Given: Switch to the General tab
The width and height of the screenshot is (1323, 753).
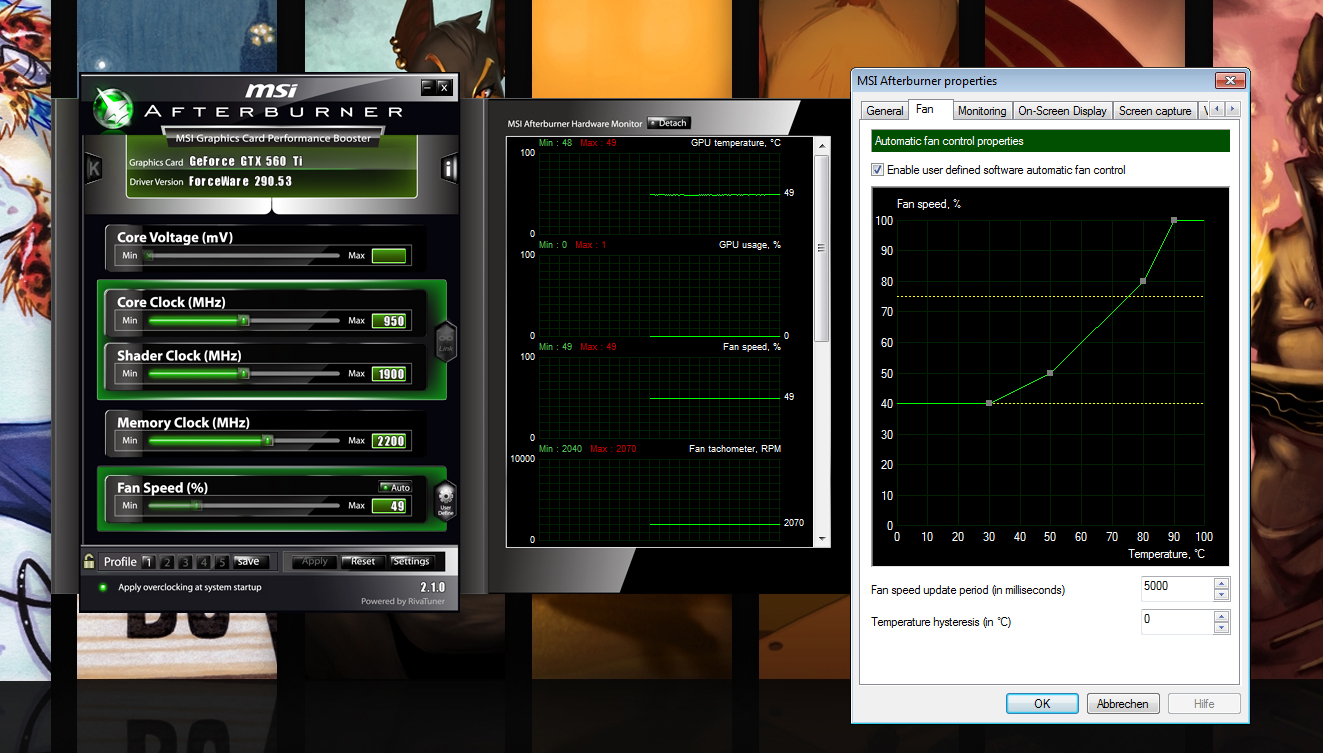Looking at the screenshot, I should pos(885,111).
